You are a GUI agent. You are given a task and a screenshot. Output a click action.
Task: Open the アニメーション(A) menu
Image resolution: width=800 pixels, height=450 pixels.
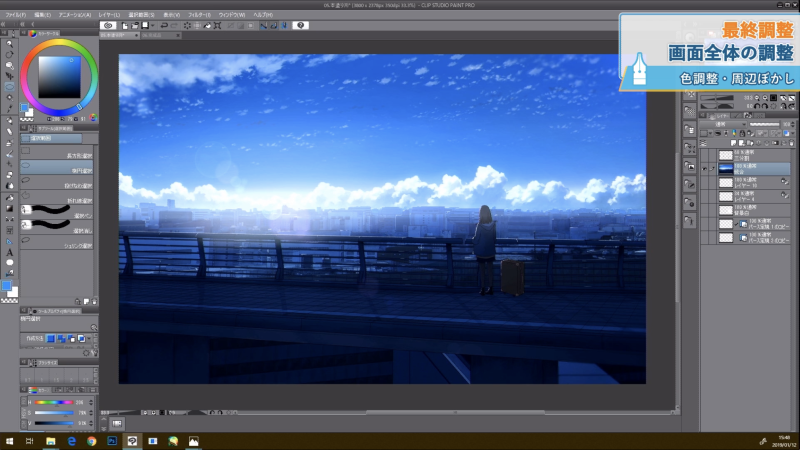coord(74,15)
